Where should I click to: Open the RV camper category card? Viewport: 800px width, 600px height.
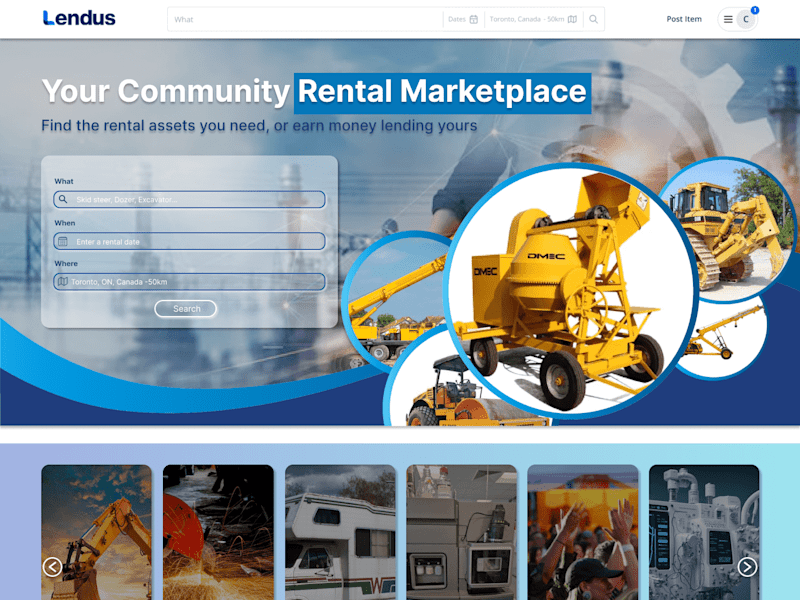340,532
